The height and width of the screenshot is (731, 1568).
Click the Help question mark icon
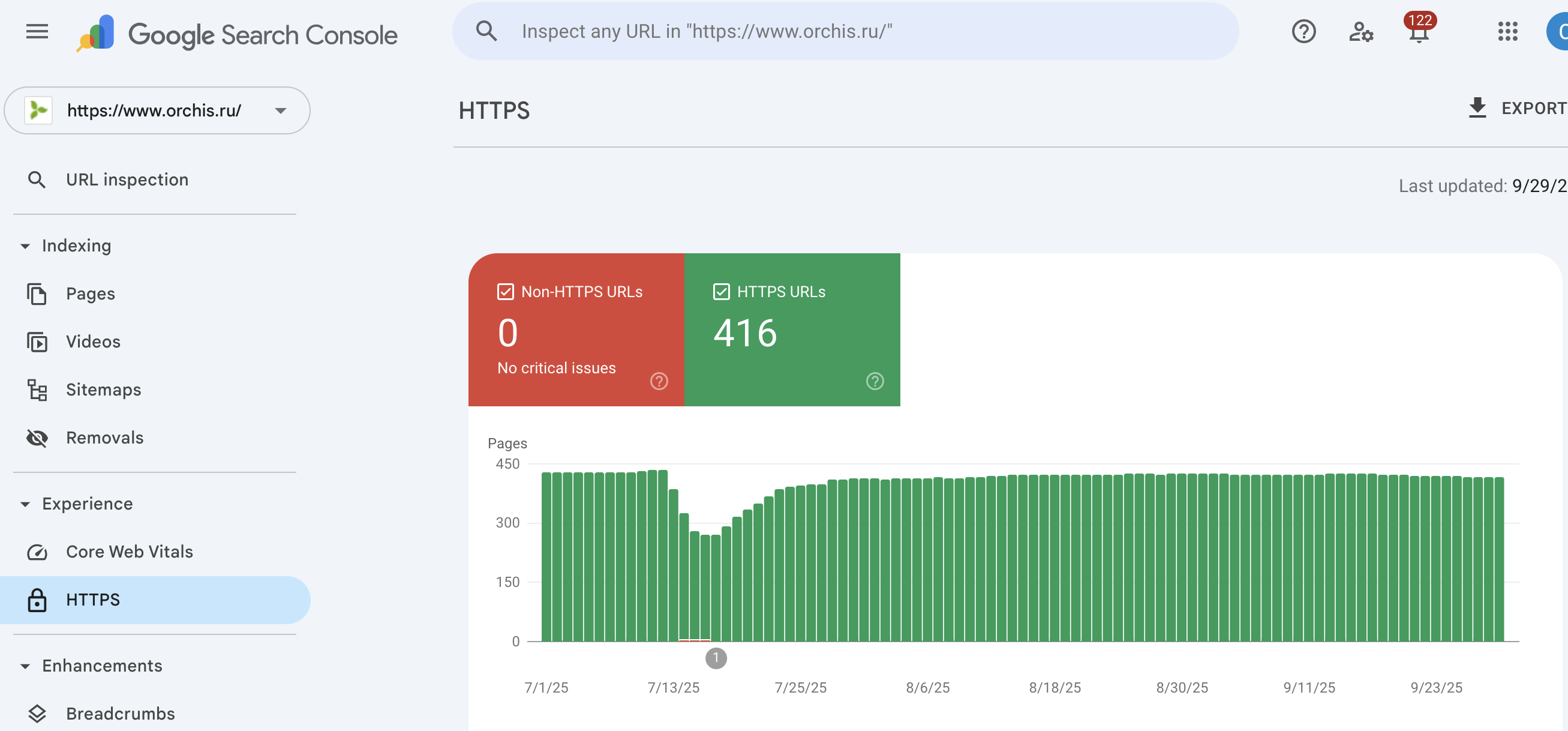[x=1303, y=32]
